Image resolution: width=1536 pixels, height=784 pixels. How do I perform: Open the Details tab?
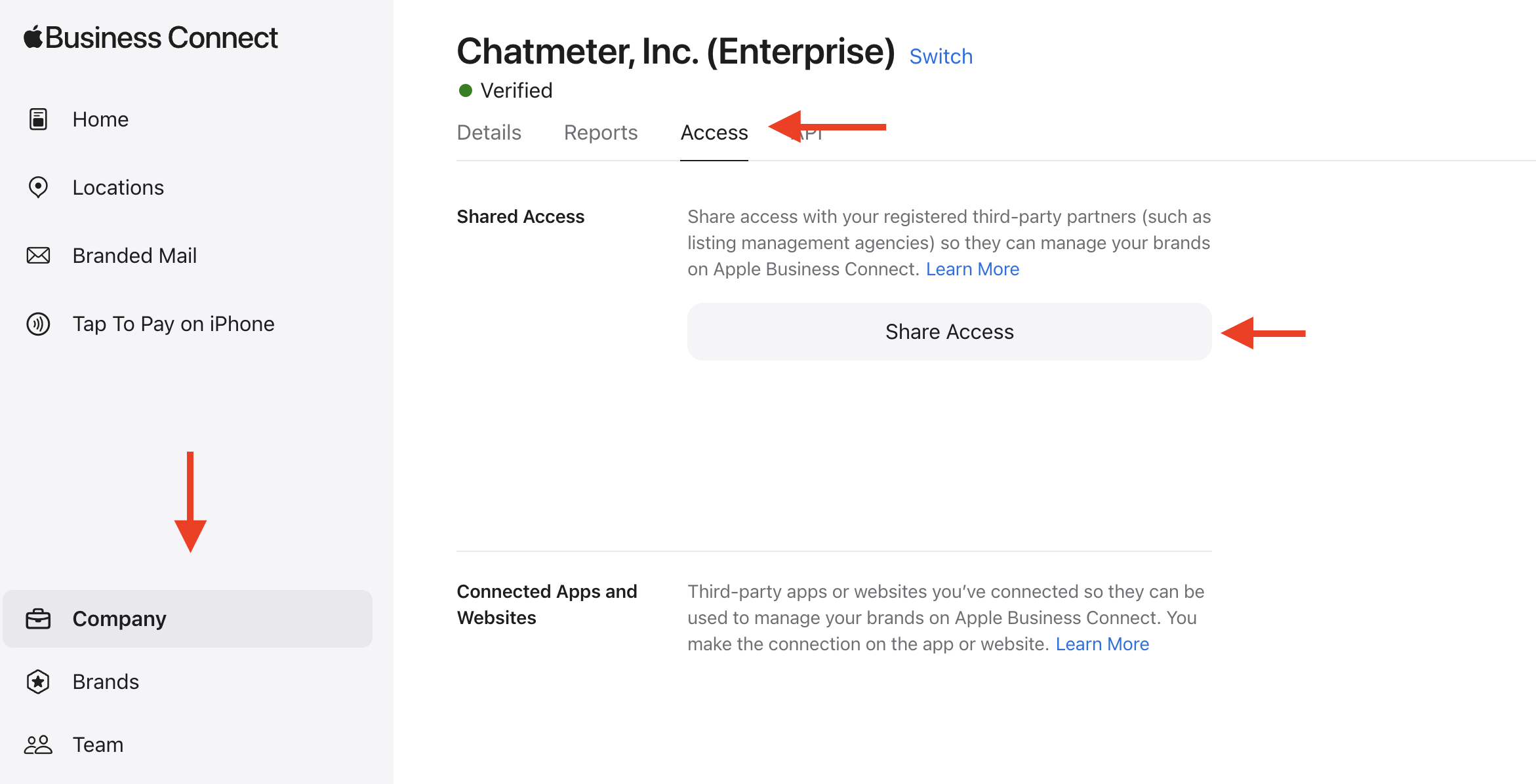pyautogui.click(x=489, y=133)
